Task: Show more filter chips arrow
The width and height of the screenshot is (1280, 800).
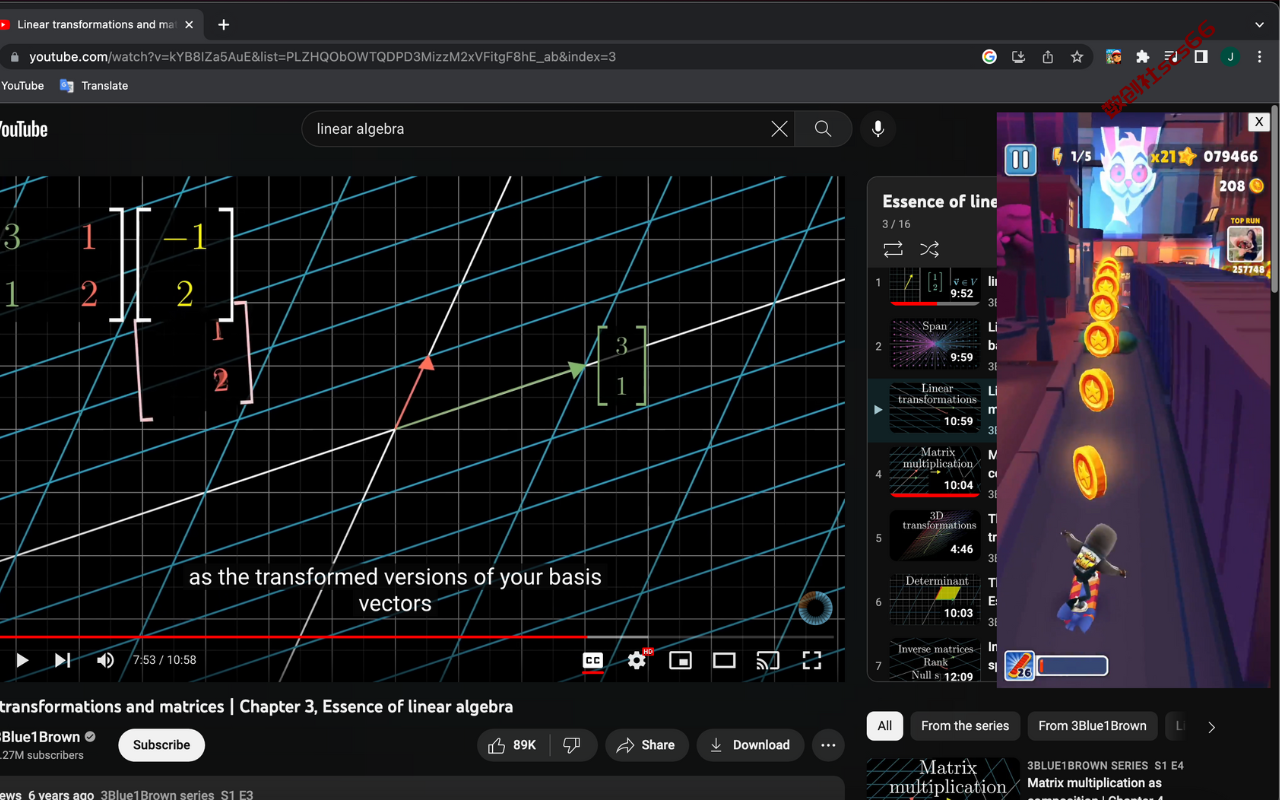Action: click(x=1211, y=727)
